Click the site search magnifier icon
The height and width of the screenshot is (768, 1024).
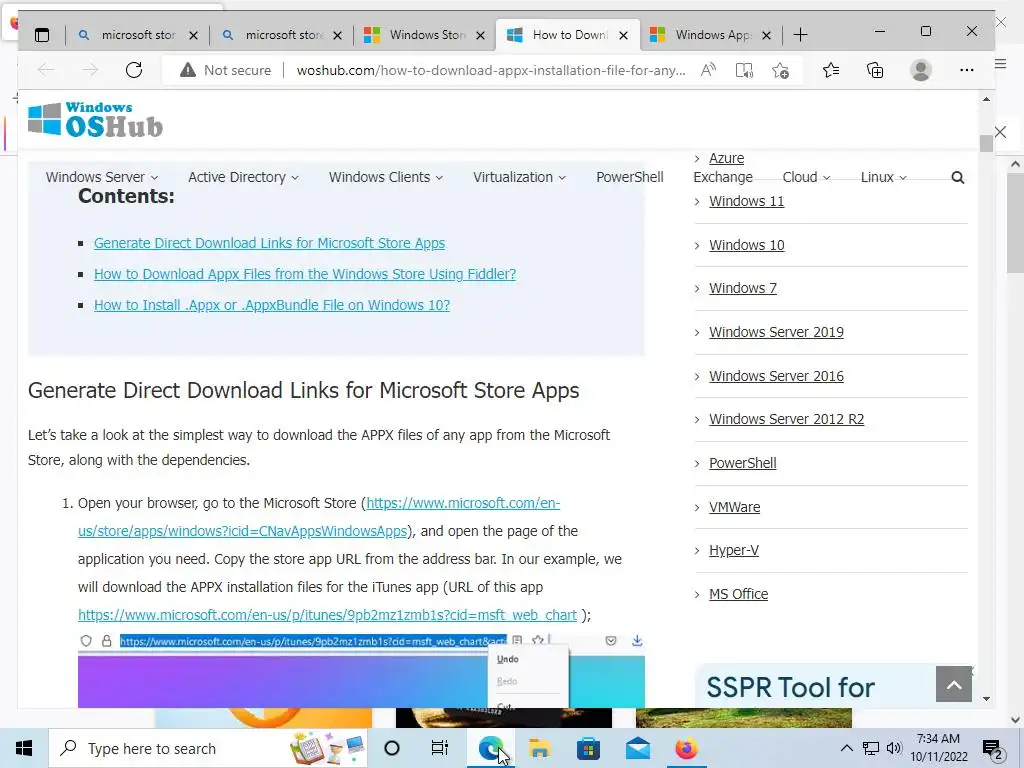(957, 178)
